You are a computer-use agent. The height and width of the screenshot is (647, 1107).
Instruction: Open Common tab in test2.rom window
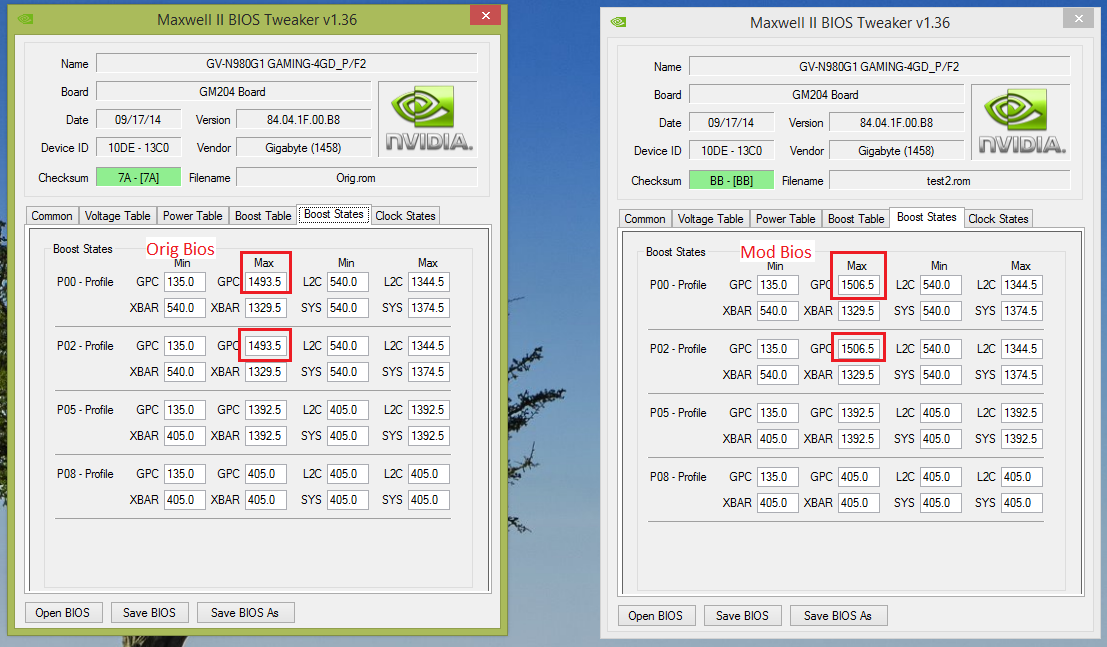(645, 219)
